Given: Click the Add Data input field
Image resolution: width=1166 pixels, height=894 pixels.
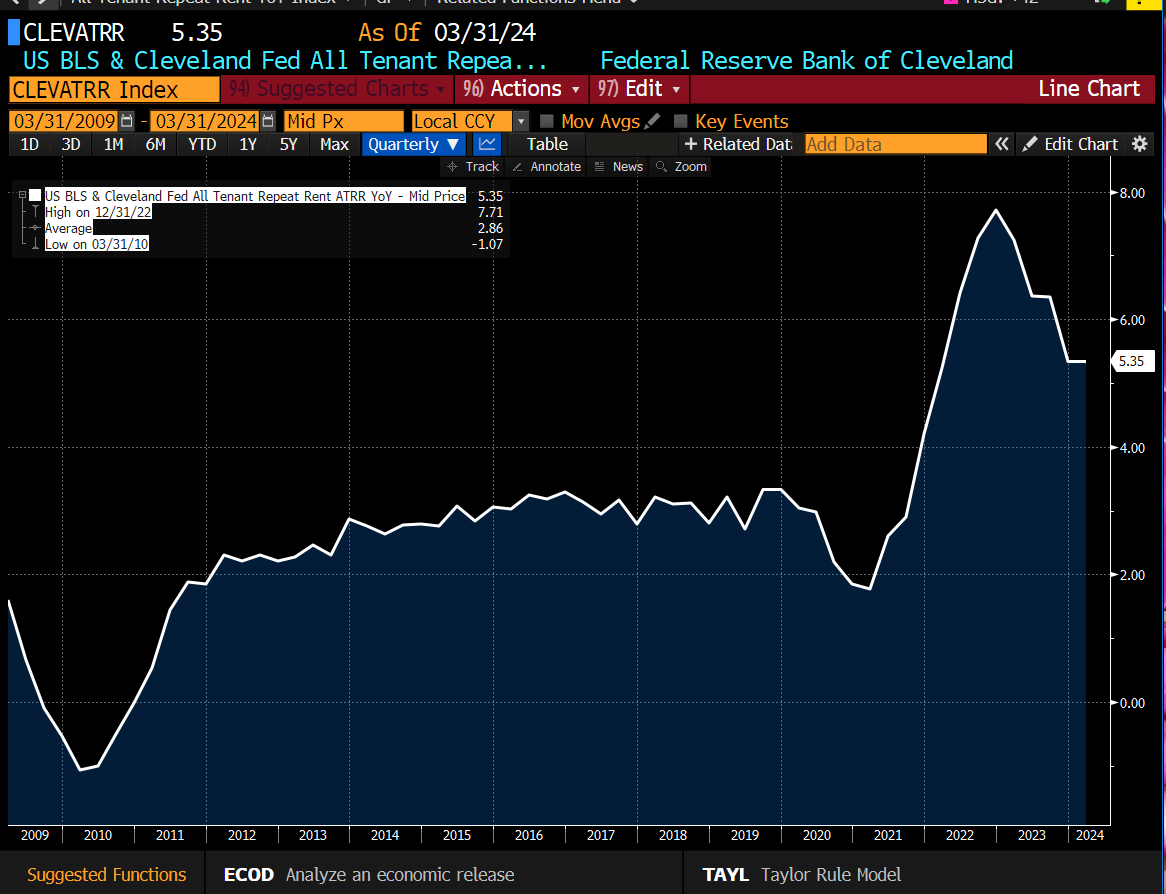Looking at the screenshot, I should tap(895, 144).
